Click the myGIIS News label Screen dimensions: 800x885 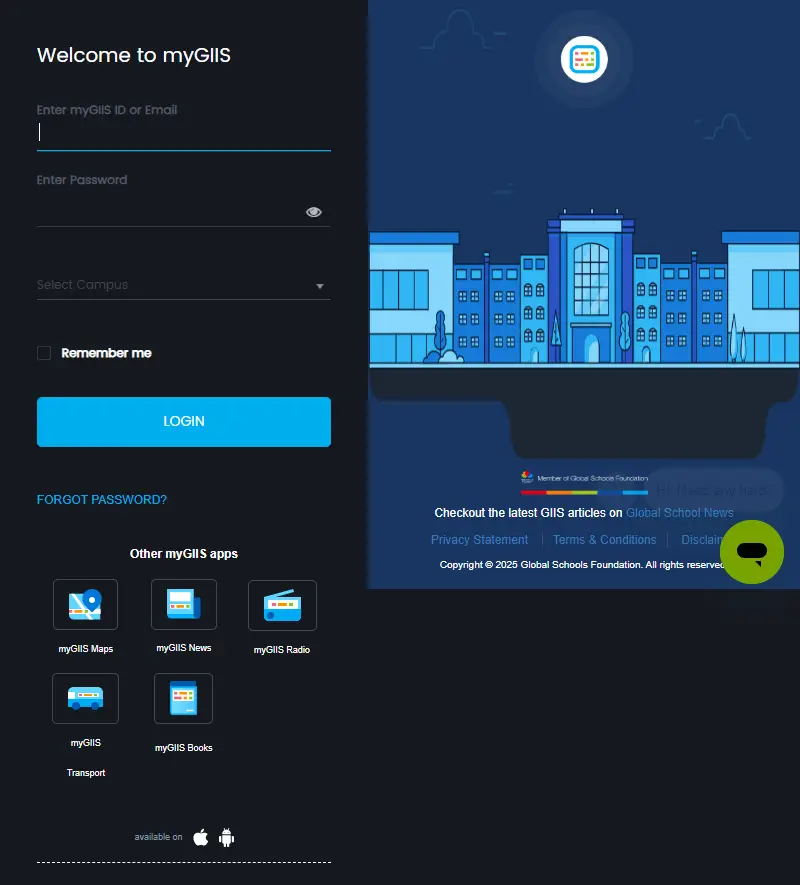[x=183, y=648]
